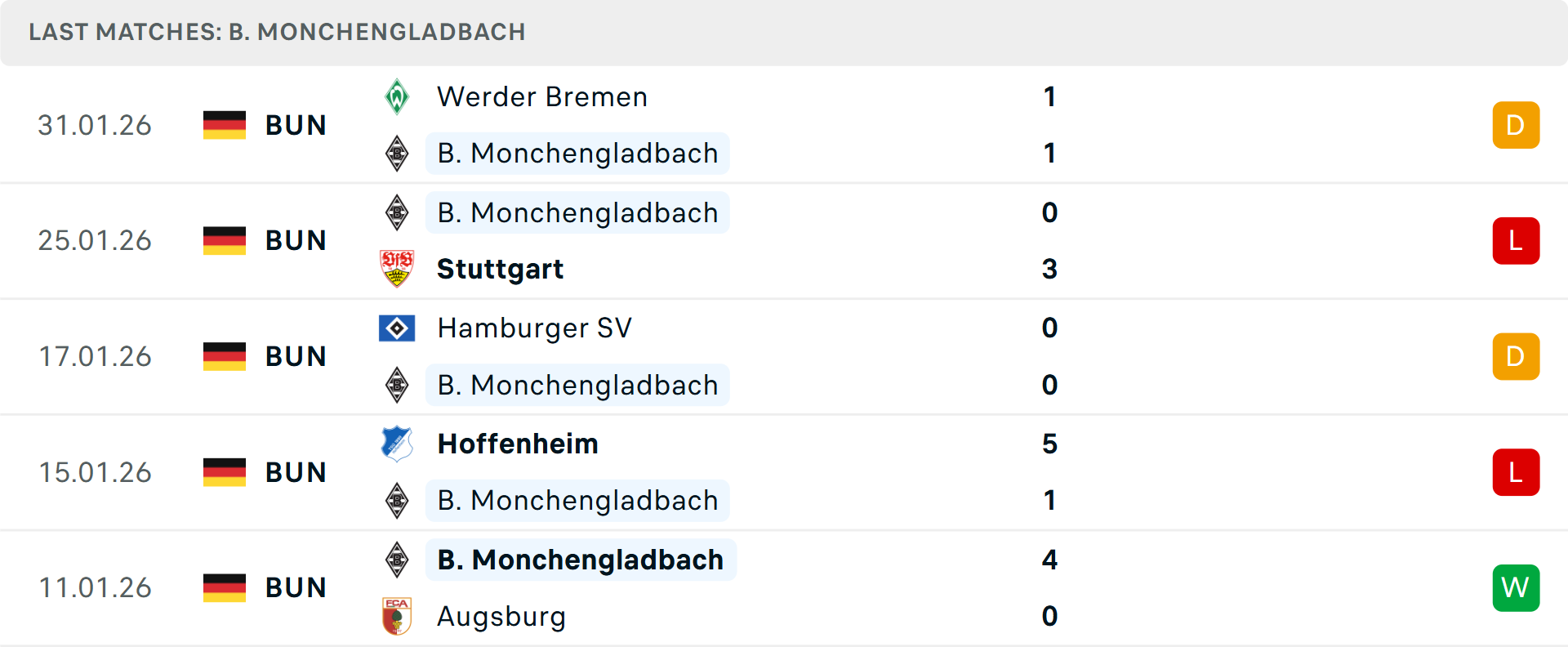Select the Stuttgart team logo
The image size is (1568, 647).
[x=397, y=268]
